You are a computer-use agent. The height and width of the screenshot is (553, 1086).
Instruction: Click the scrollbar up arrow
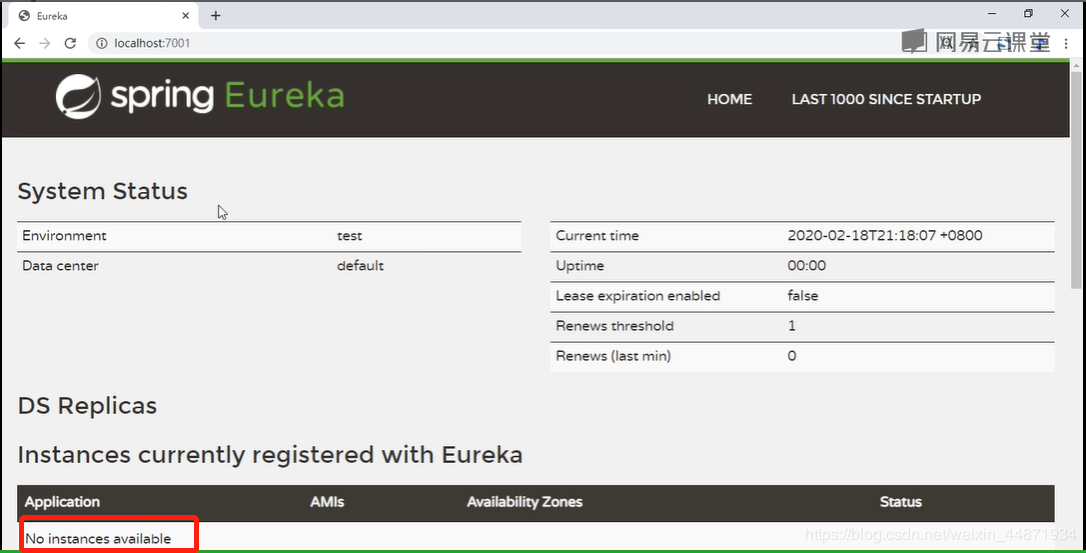(x=1076, y=66)
